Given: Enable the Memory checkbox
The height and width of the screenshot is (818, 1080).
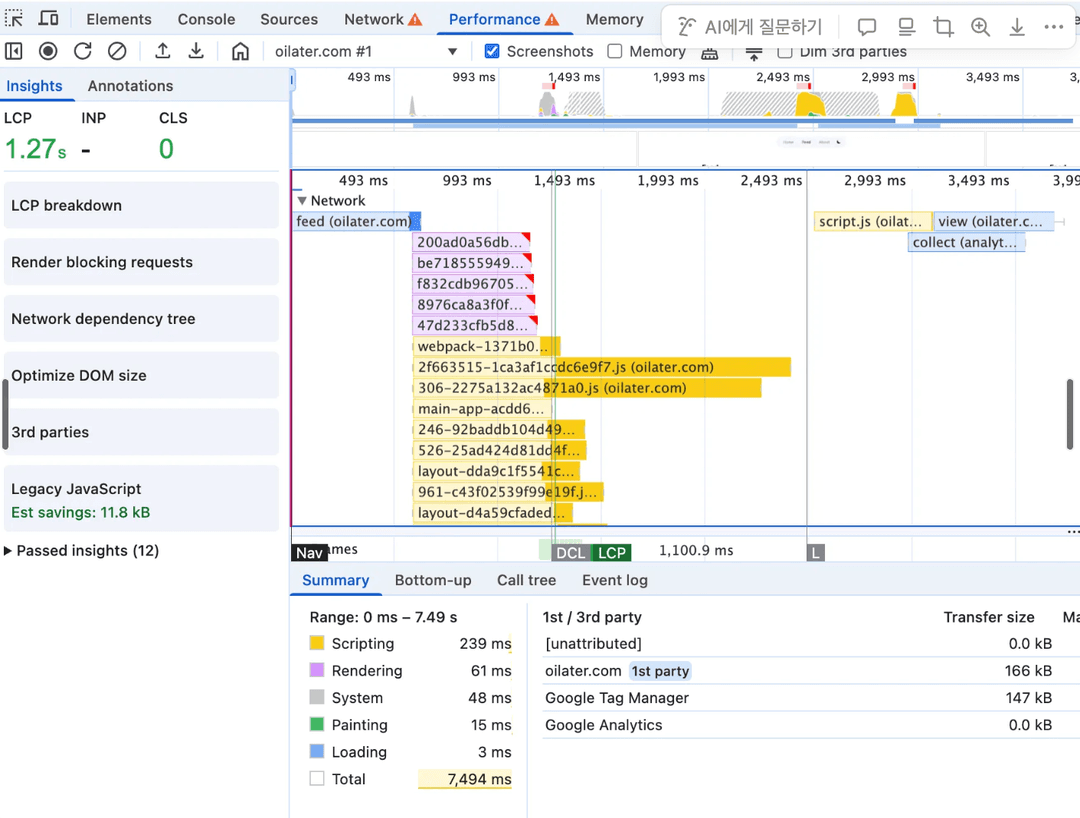Looking at the screenshot, I should click(615, 51).
